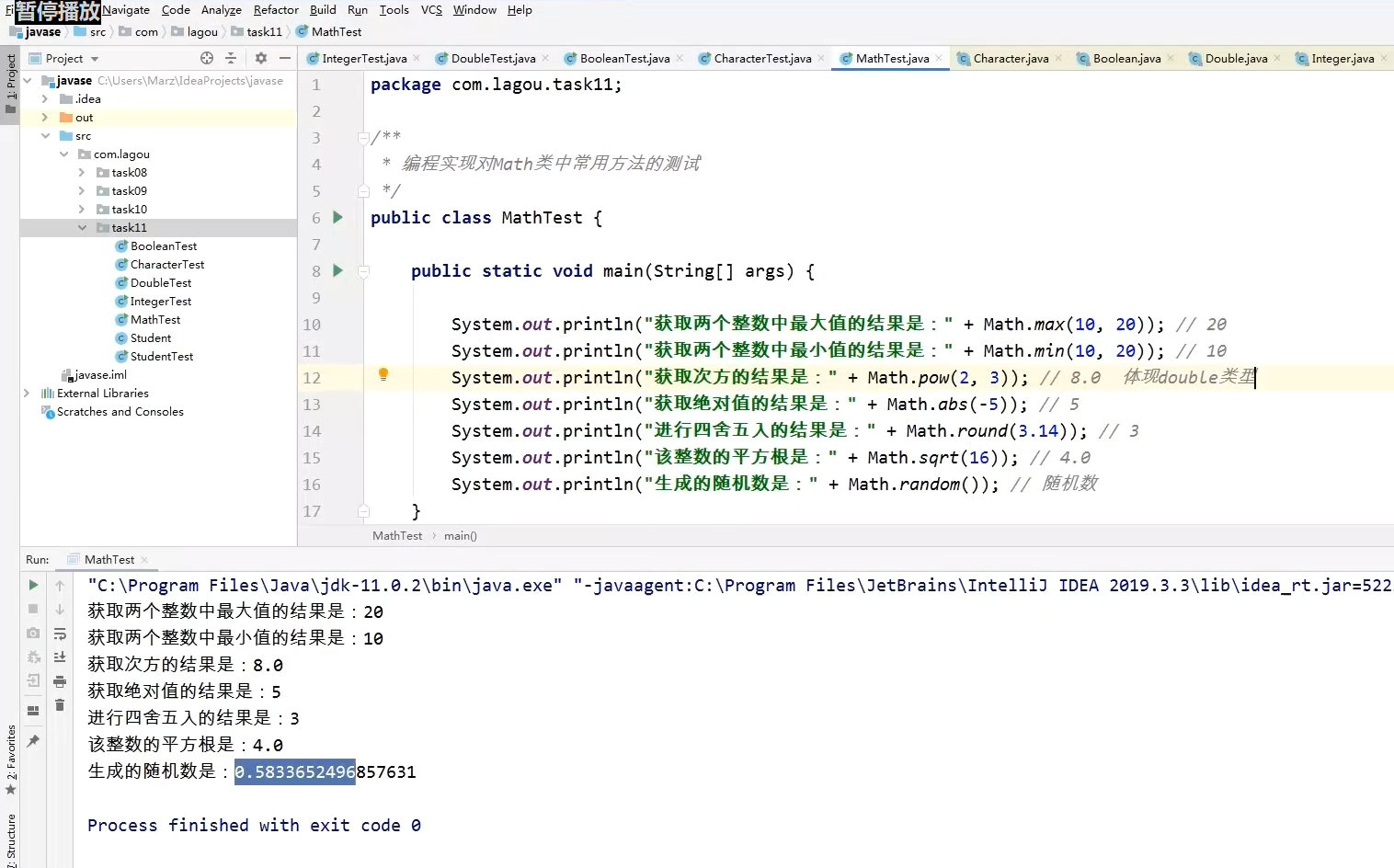Open the VCS menu
Screen dimensions: 1394x868
coord(431,10)
